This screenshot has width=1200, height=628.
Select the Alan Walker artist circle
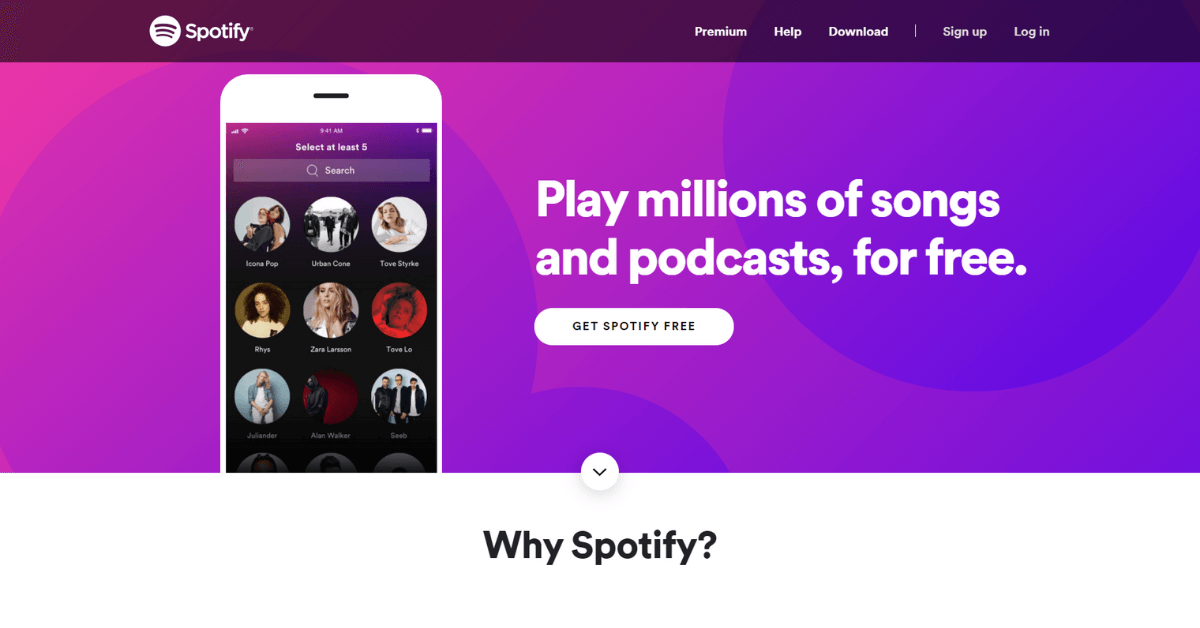click(331, 397)
